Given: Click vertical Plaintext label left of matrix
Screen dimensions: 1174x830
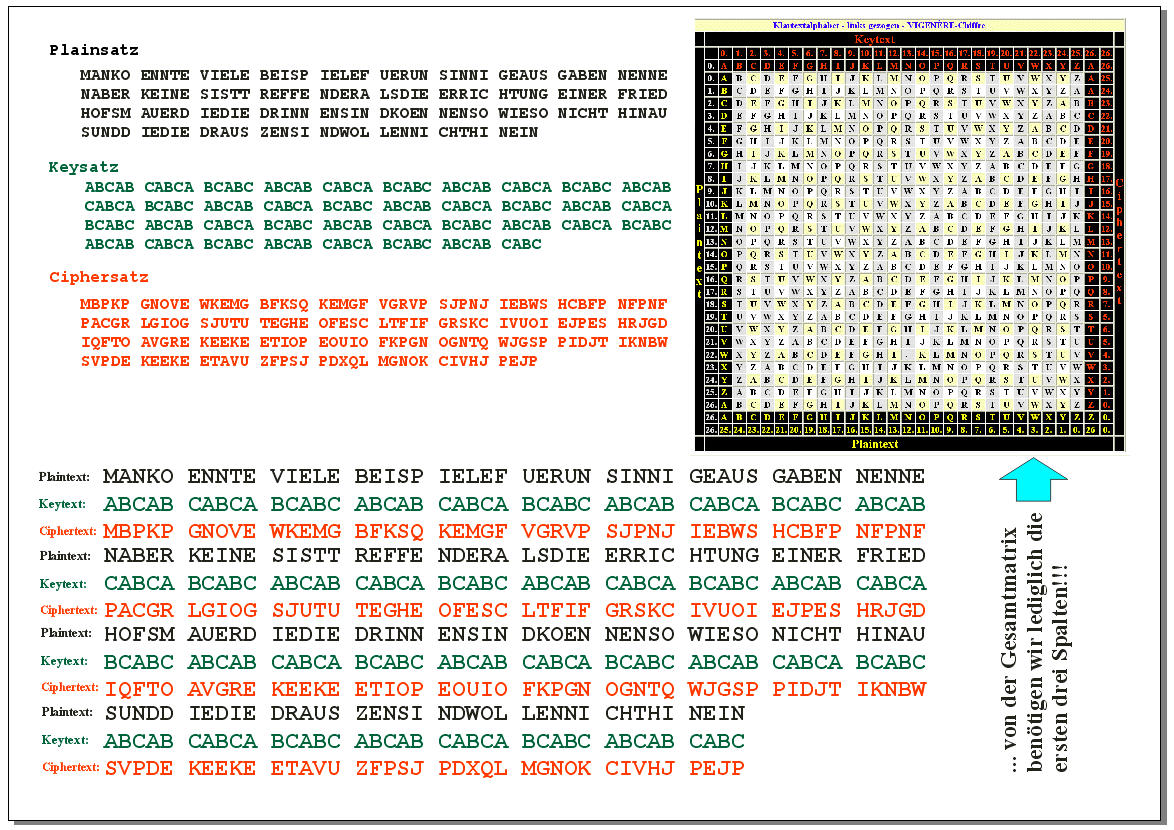Looking at the screenshot, I should [x=700, y=240].
